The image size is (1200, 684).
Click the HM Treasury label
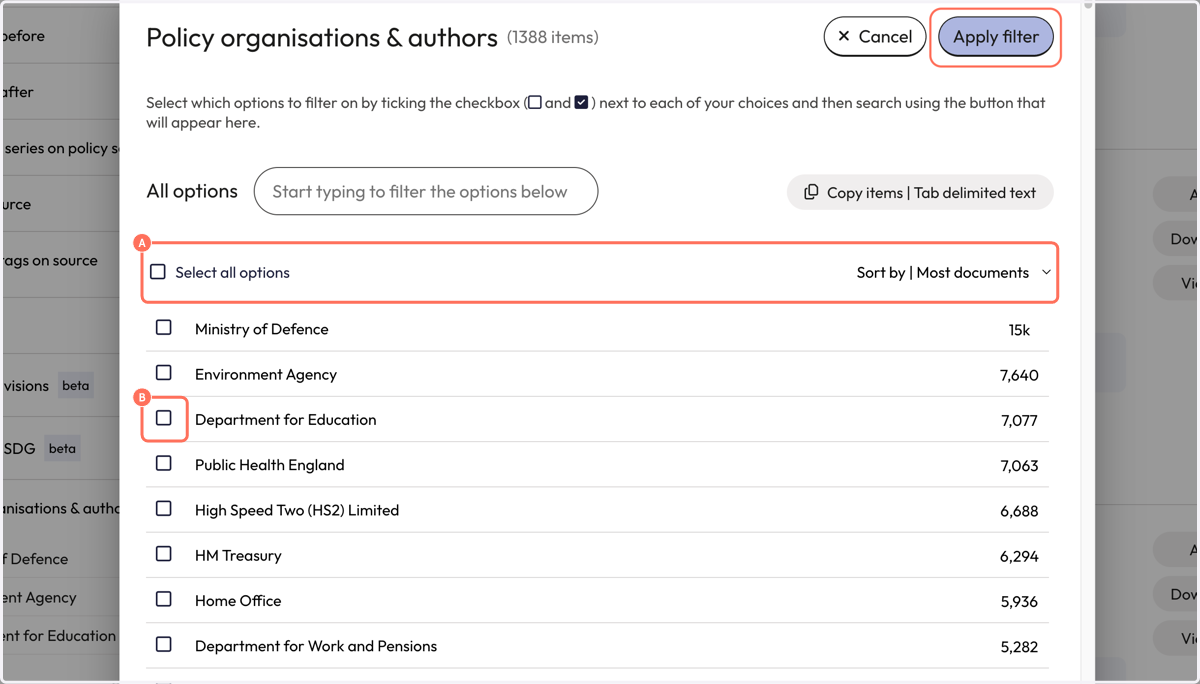238,556
